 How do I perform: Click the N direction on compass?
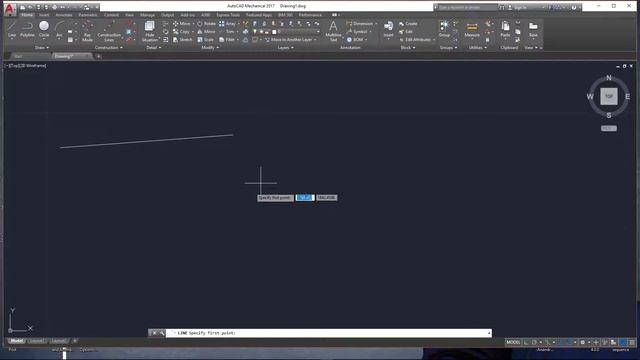click(609, 78)
